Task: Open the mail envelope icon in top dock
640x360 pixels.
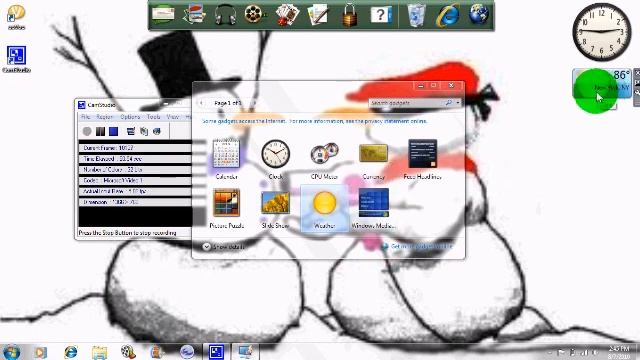Action: click(163, 14)
